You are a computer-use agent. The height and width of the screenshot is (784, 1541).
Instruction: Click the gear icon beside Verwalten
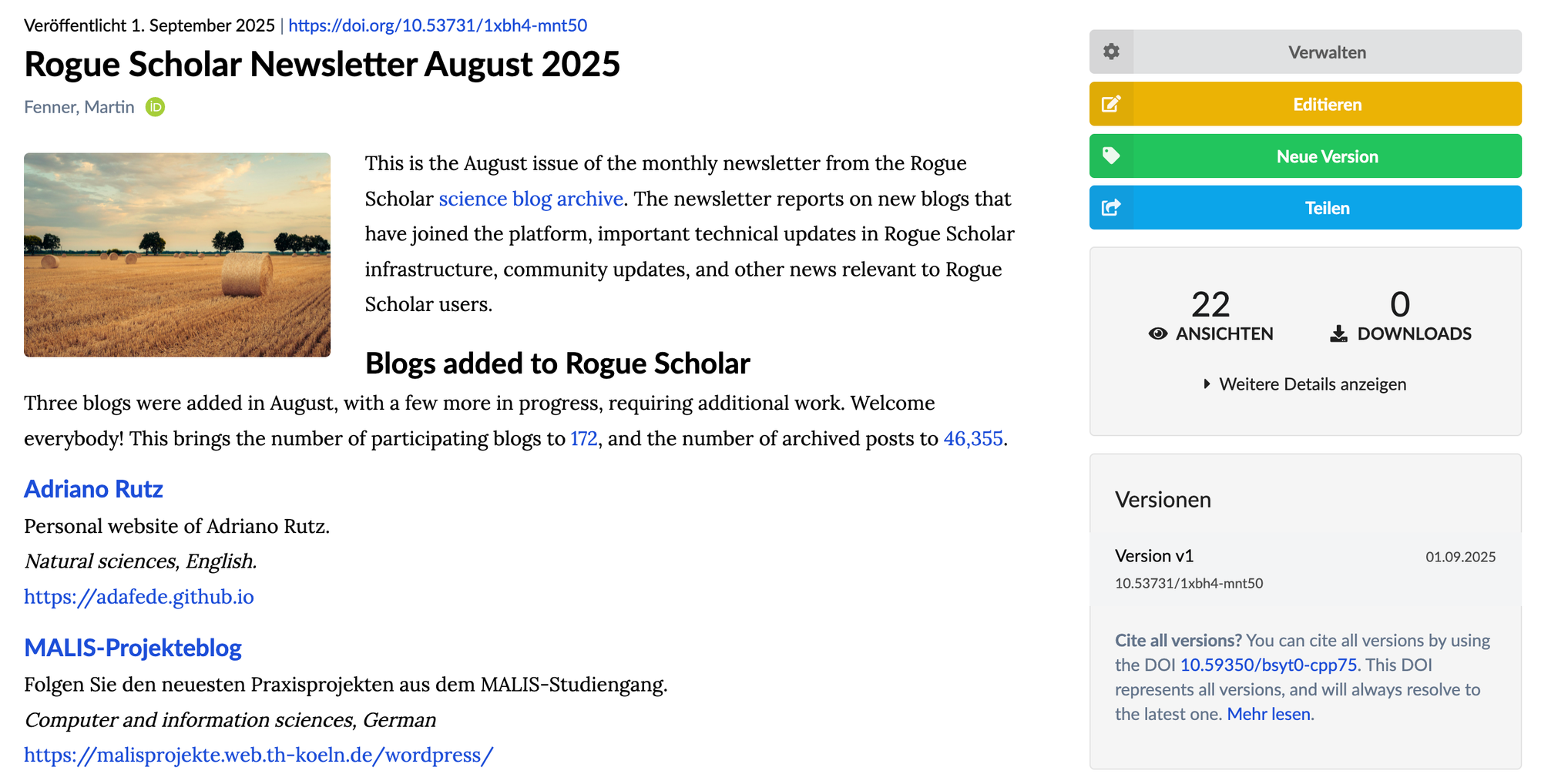point(1111,52)
